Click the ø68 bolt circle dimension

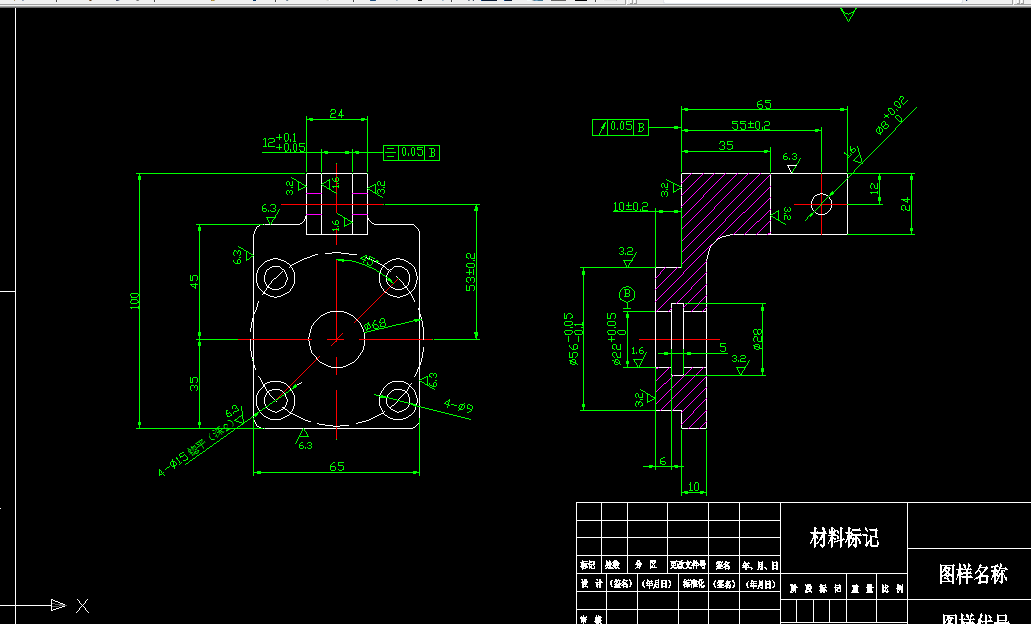374,324
